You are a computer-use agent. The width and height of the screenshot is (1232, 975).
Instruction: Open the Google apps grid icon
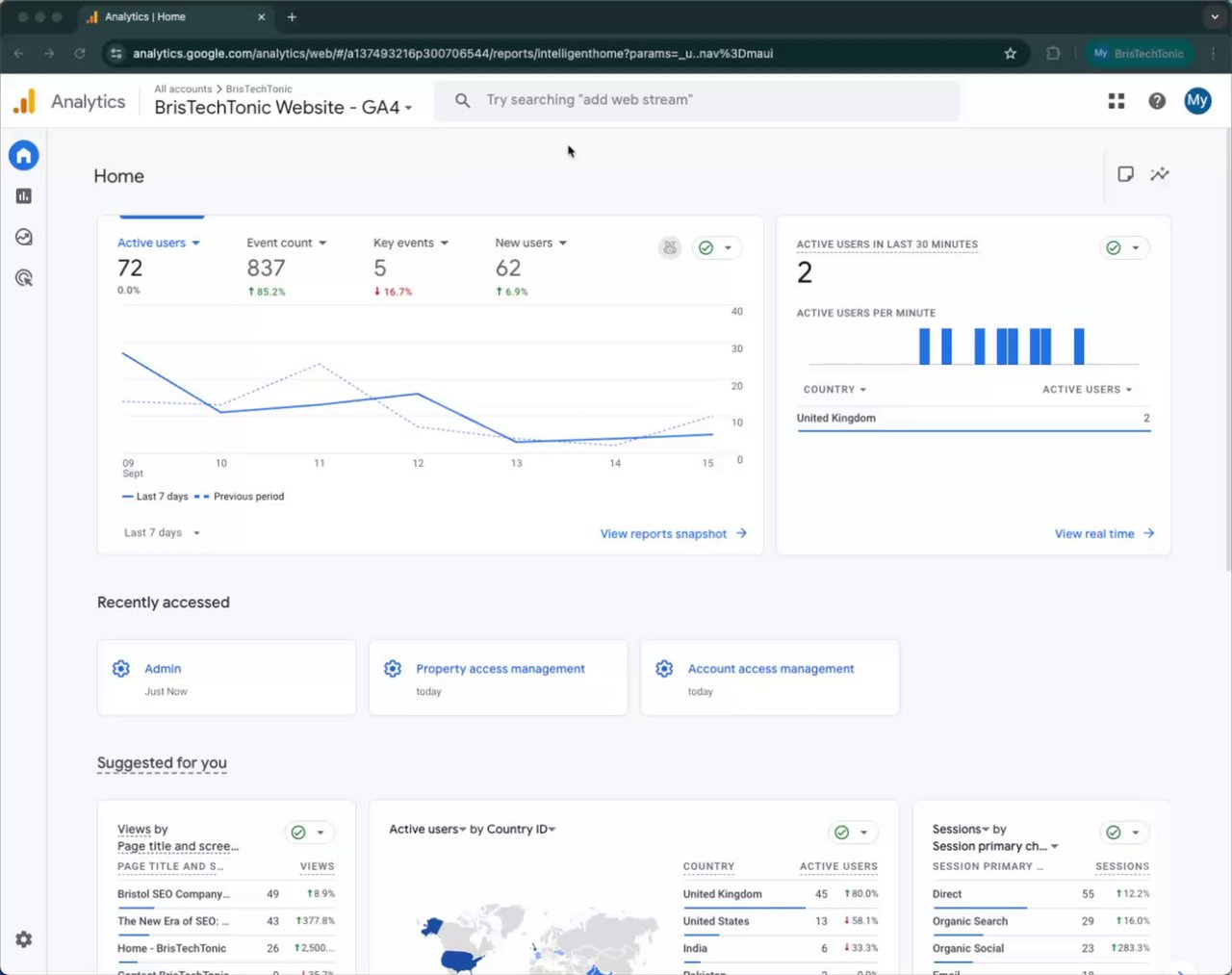click(x=1116, y=101)
